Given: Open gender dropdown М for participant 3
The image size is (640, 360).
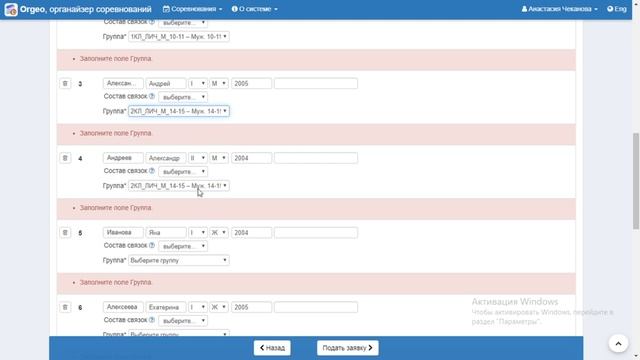Looking at the screenshot, I should 219,83.
